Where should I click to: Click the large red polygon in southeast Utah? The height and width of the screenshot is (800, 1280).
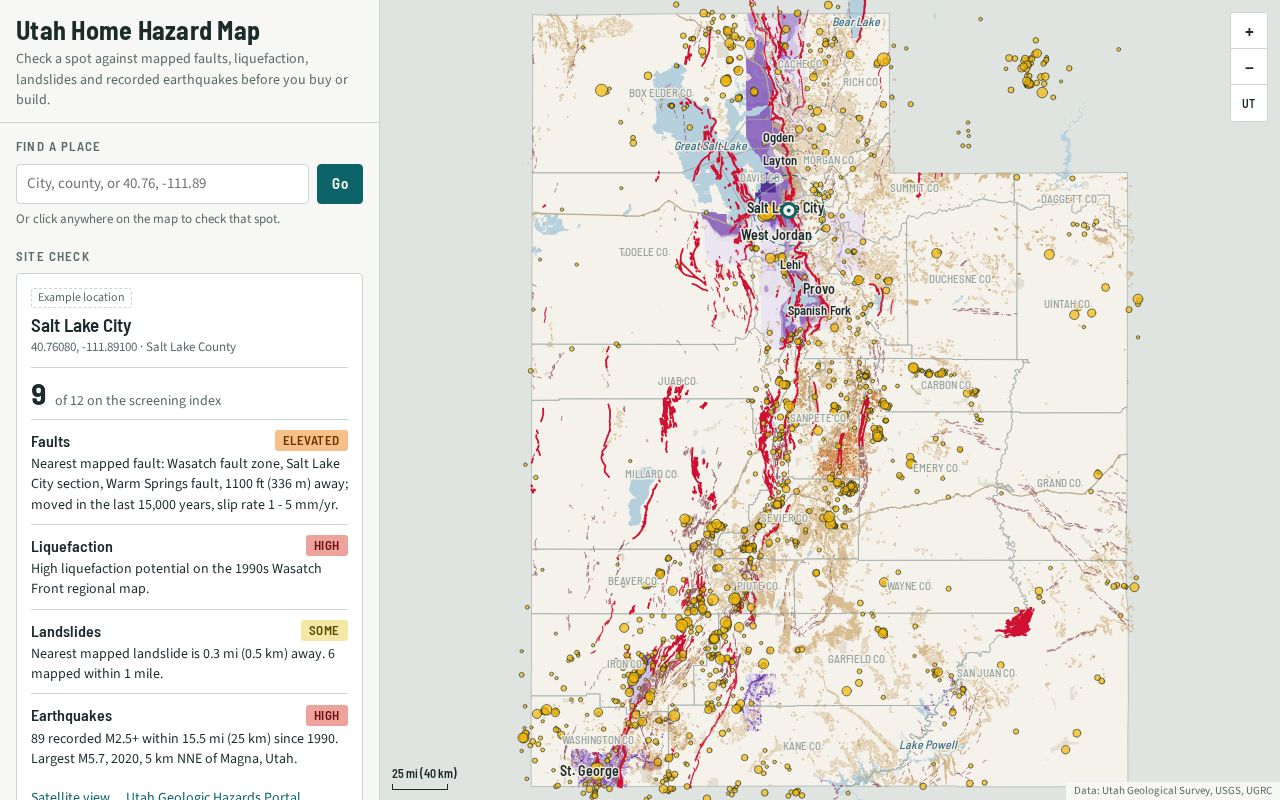(1018, 623)
